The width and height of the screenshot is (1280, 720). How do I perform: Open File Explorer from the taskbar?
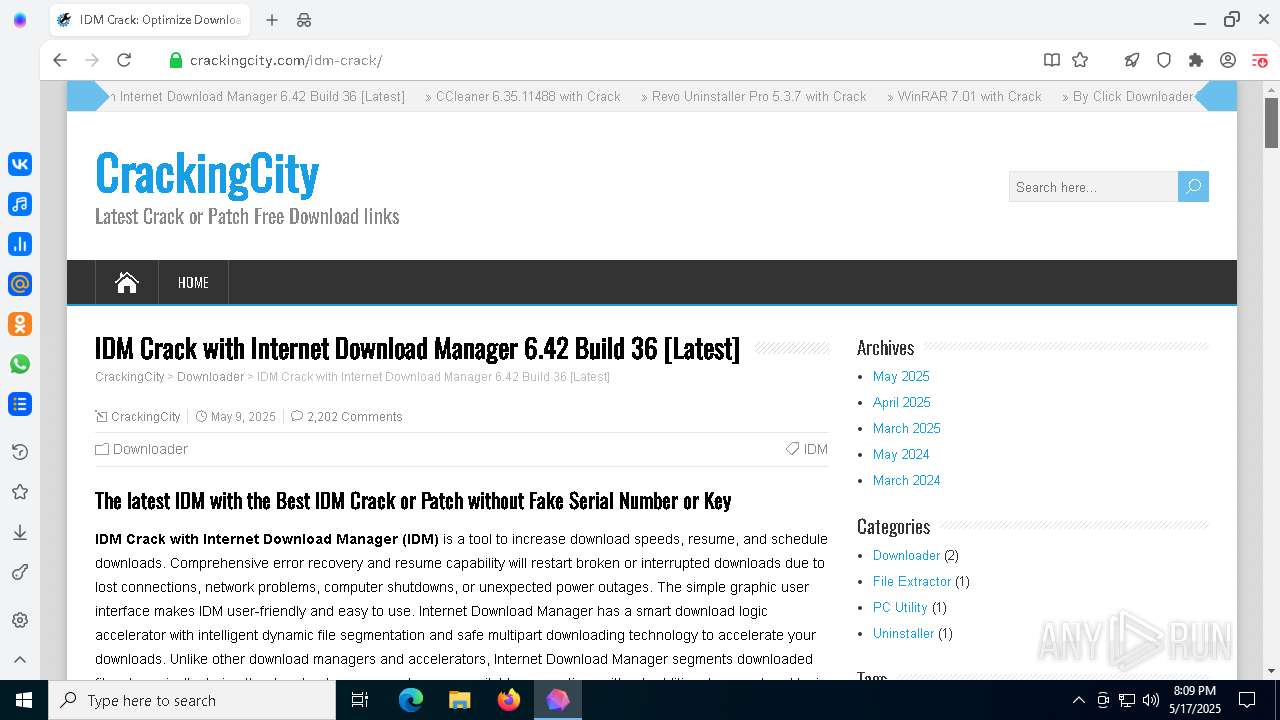(459, 700)
